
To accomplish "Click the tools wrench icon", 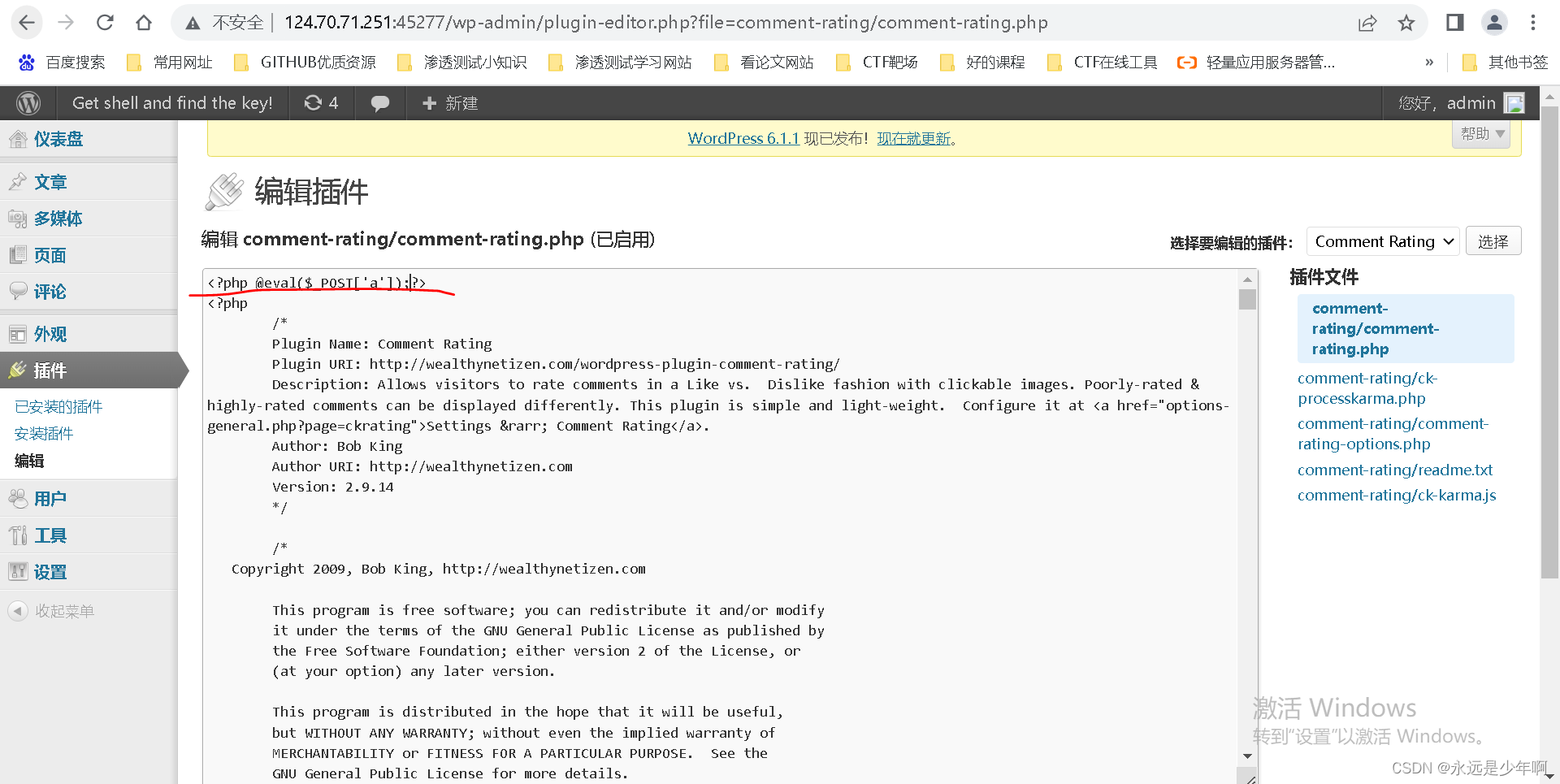I will click(x=18, y=535).
